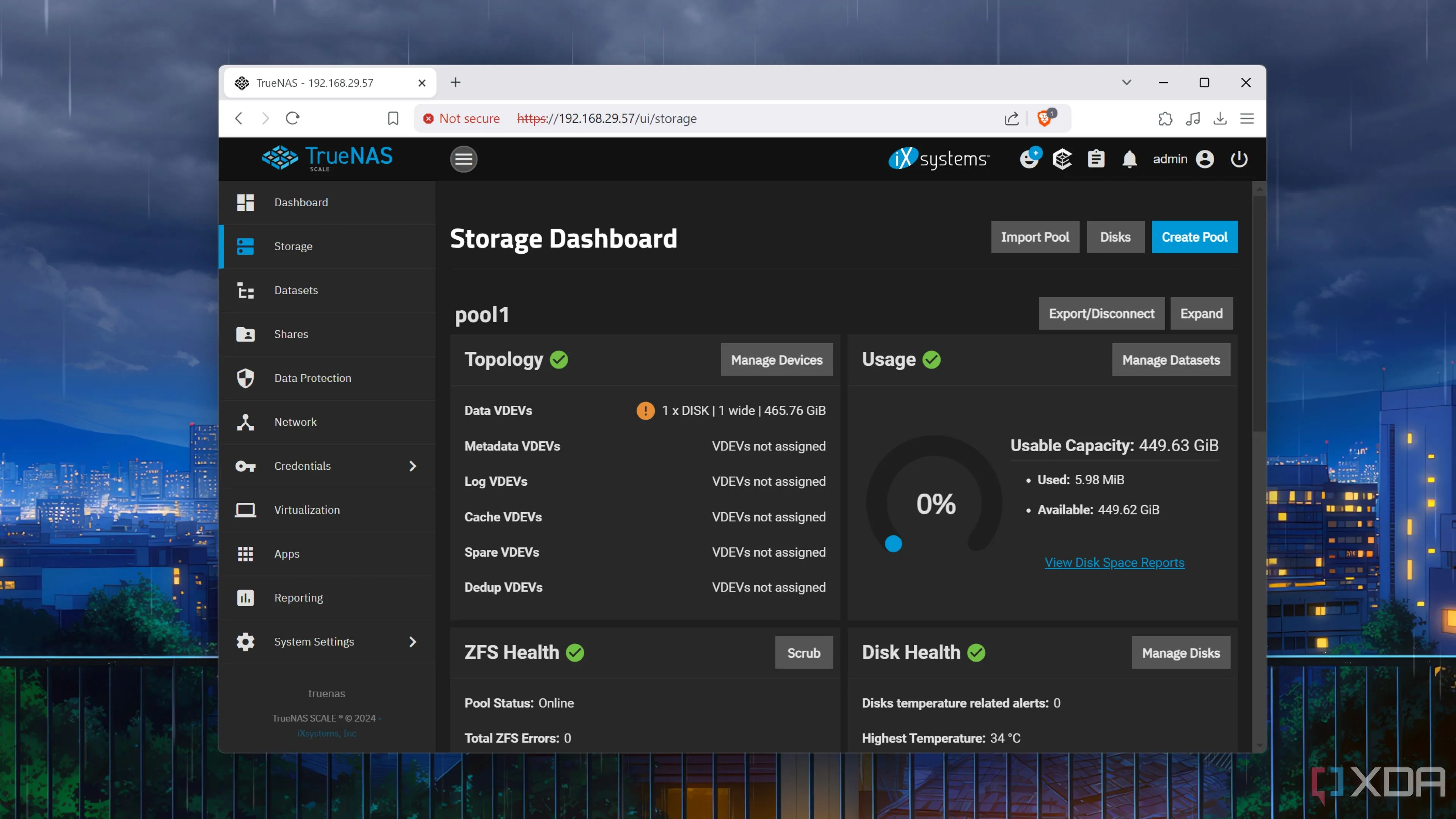Open the browser main hamburger menu

coord(1247,118)
